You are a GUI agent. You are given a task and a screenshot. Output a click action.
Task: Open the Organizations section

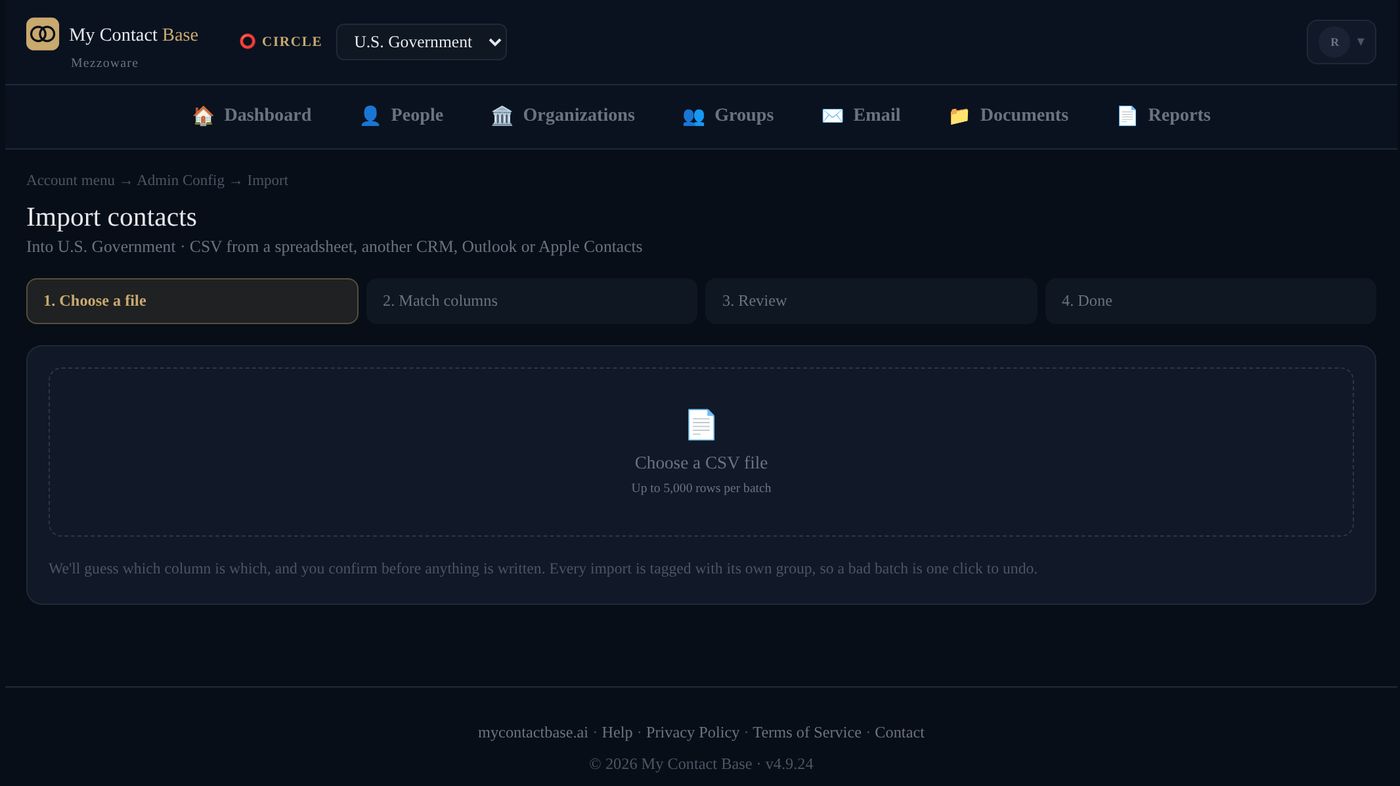click(x=563, y=115)
